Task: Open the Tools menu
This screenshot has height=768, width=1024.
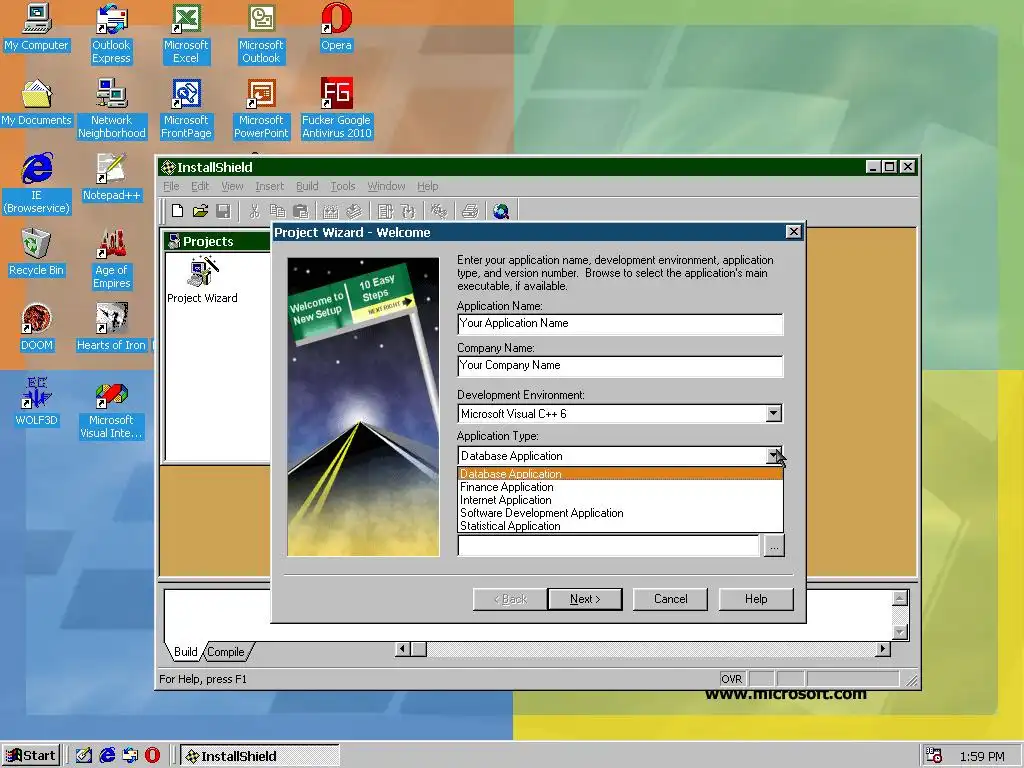Action: pyautogui.click(x=343, y=186)
